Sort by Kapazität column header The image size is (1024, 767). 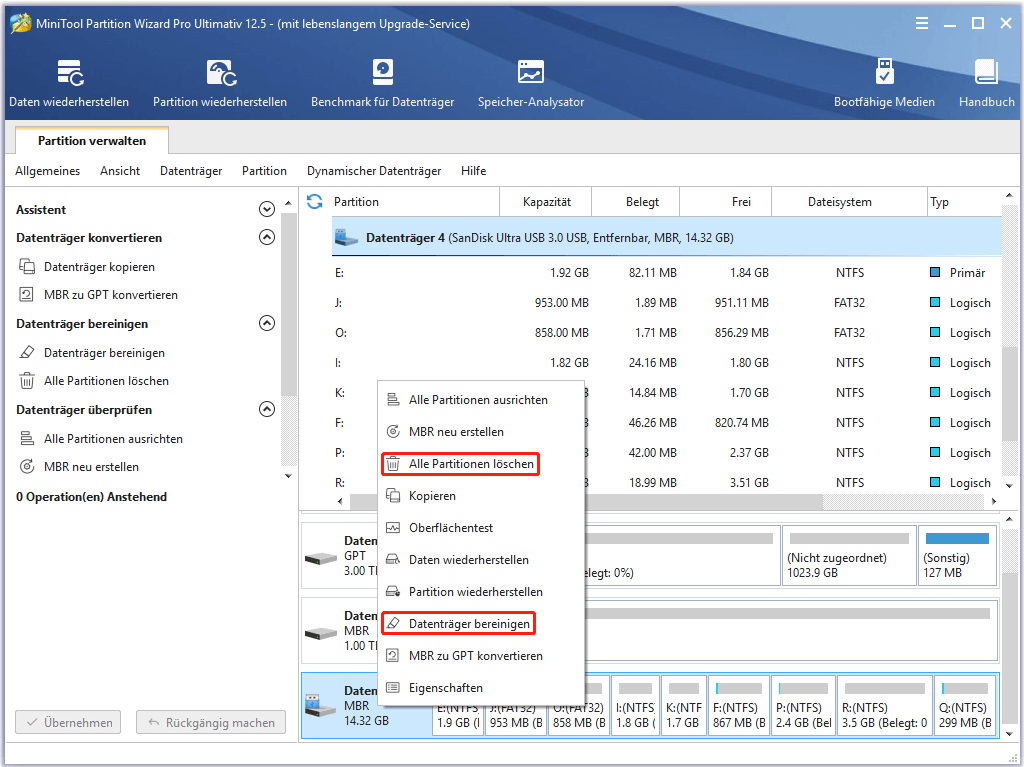tap(546, 202)
